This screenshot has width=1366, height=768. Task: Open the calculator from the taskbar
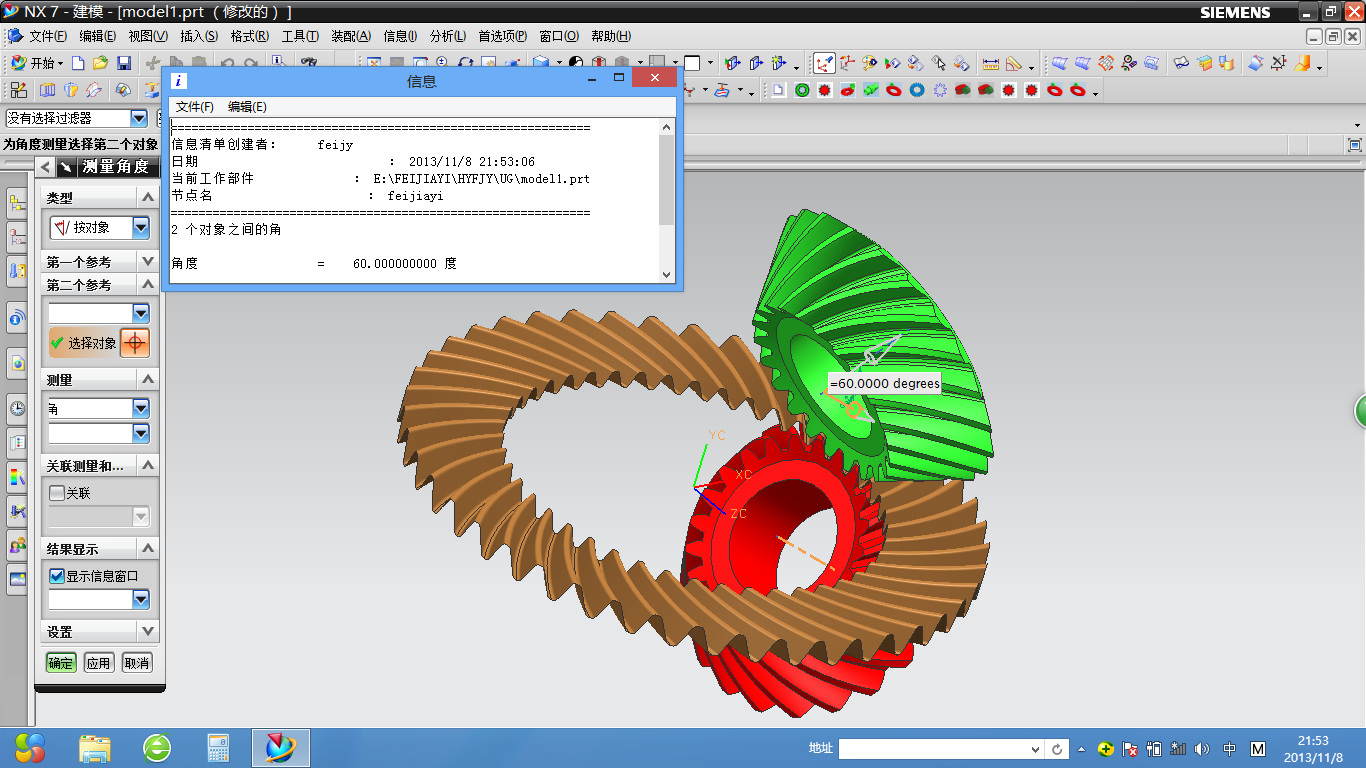(x=217, y=748)
